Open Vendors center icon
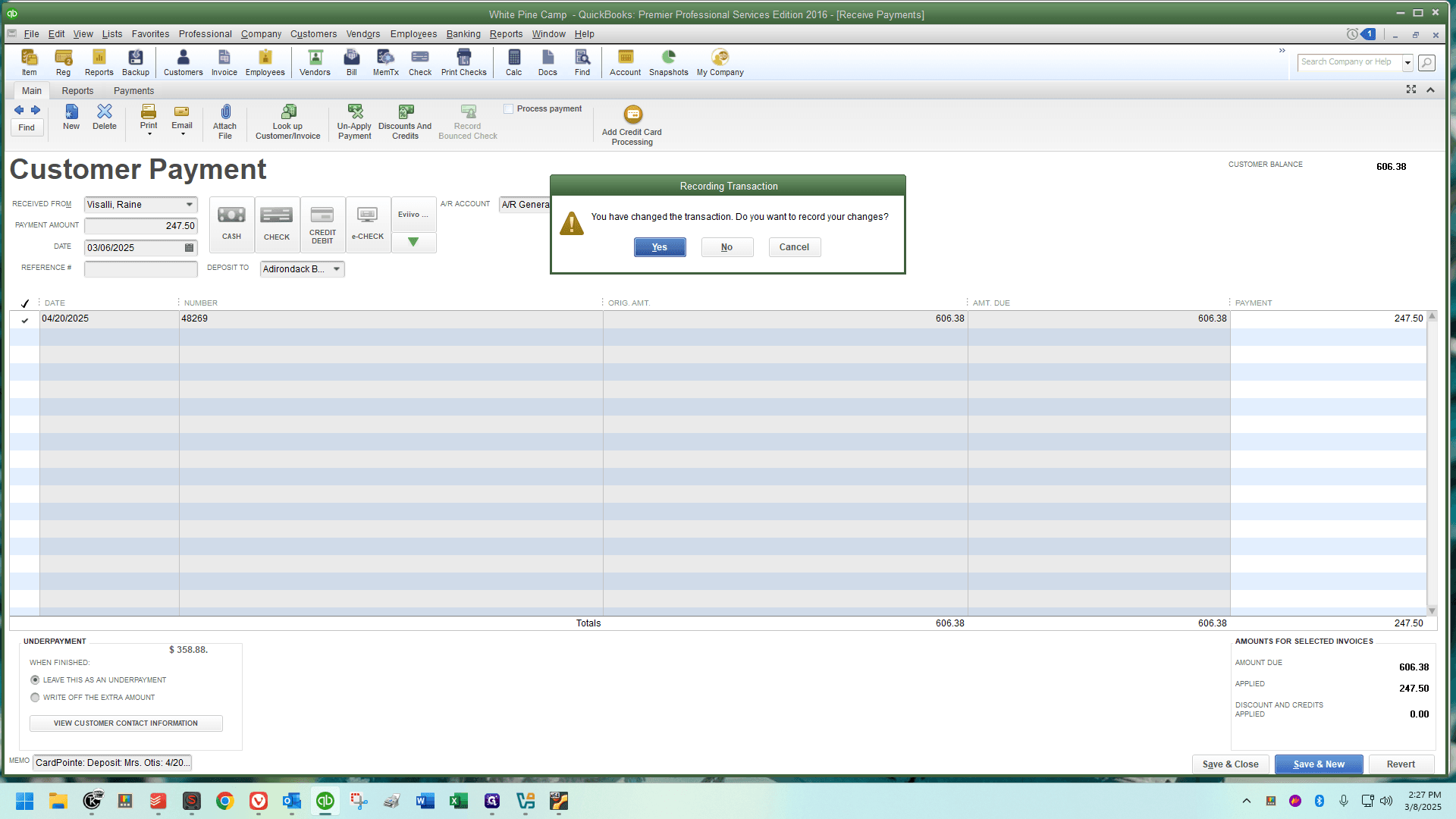The height and width of the screenshot is (819, 1456). (315, 62)
